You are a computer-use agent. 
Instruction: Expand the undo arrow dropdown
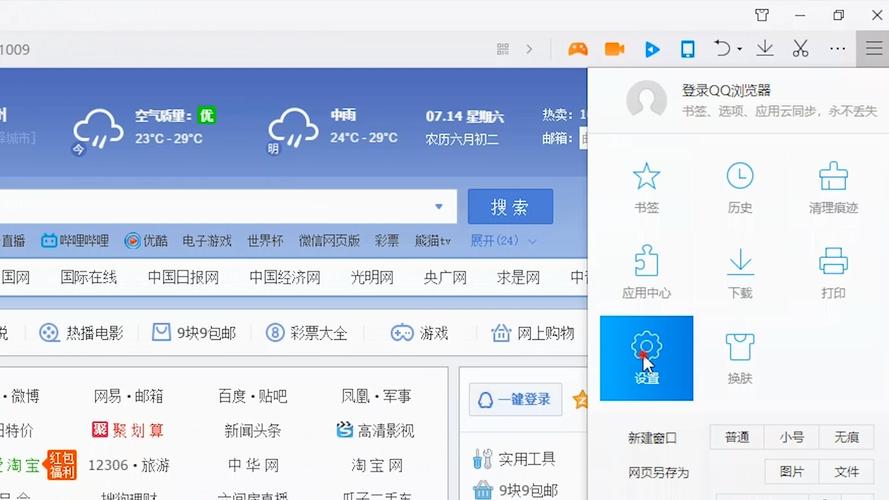point(739,49)
